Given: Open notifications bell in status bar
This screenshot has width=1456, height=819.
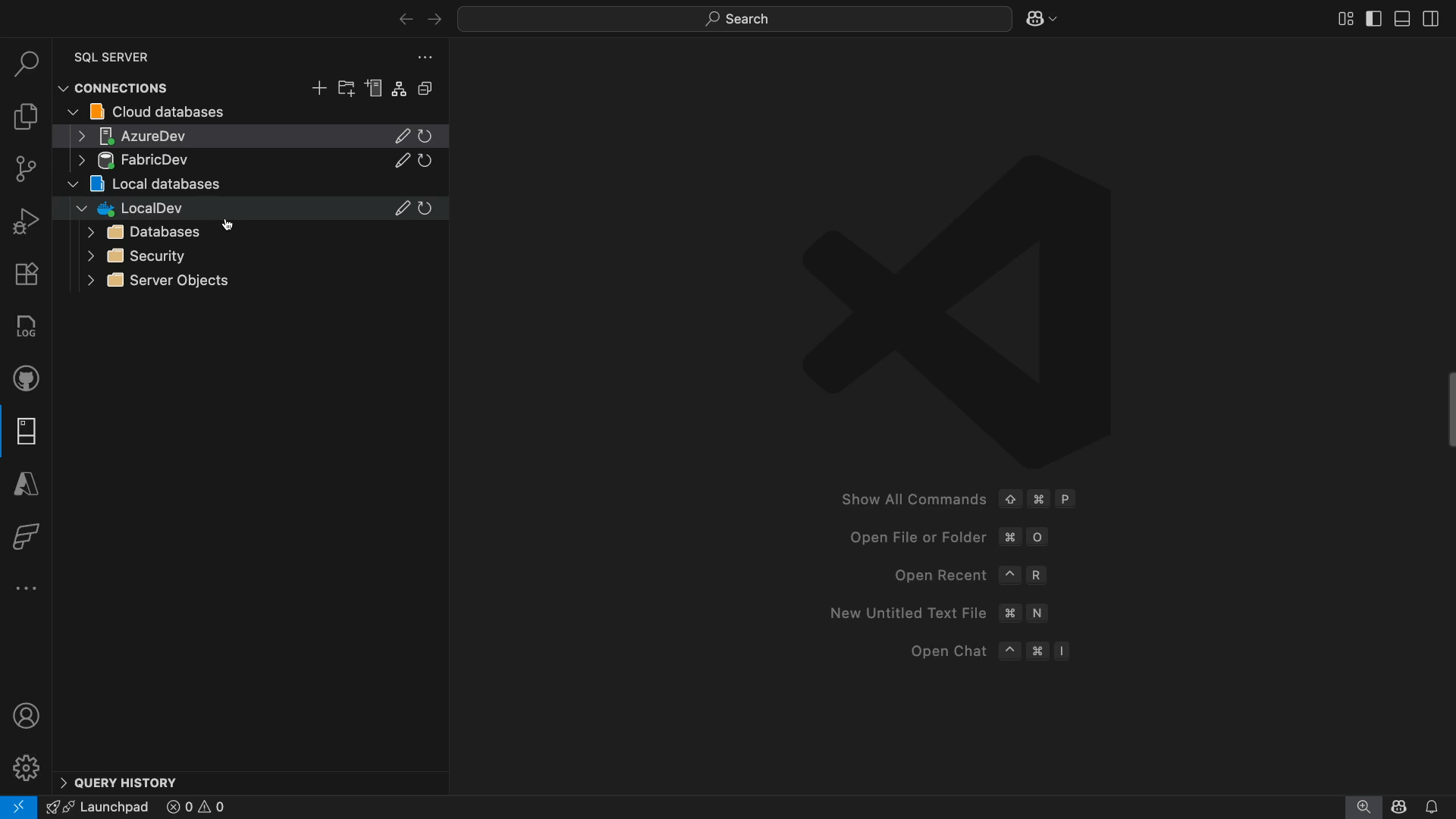Looking at the screenshot, I should (x=1432, y=807).
